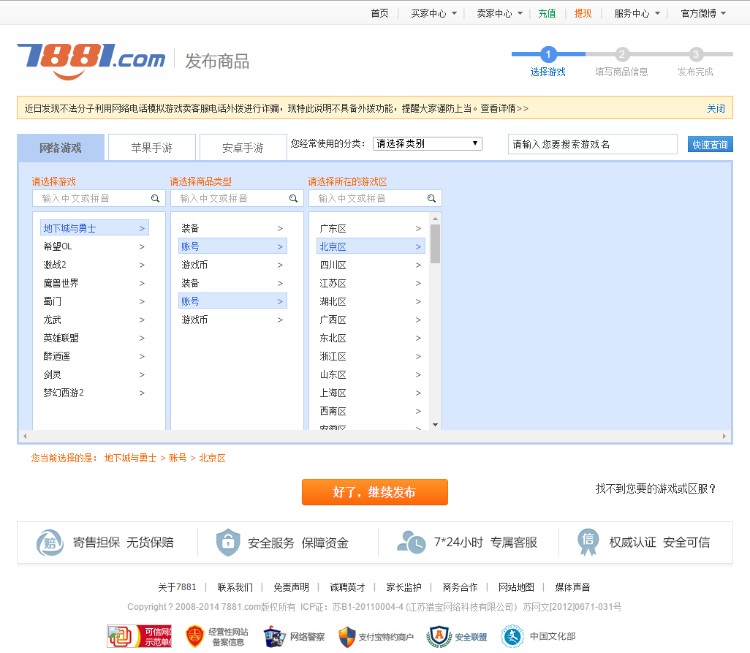Click 找不到您要的游戏或区服？ link
The height and width of the screenshot is (653, 750).
point(656,489)
